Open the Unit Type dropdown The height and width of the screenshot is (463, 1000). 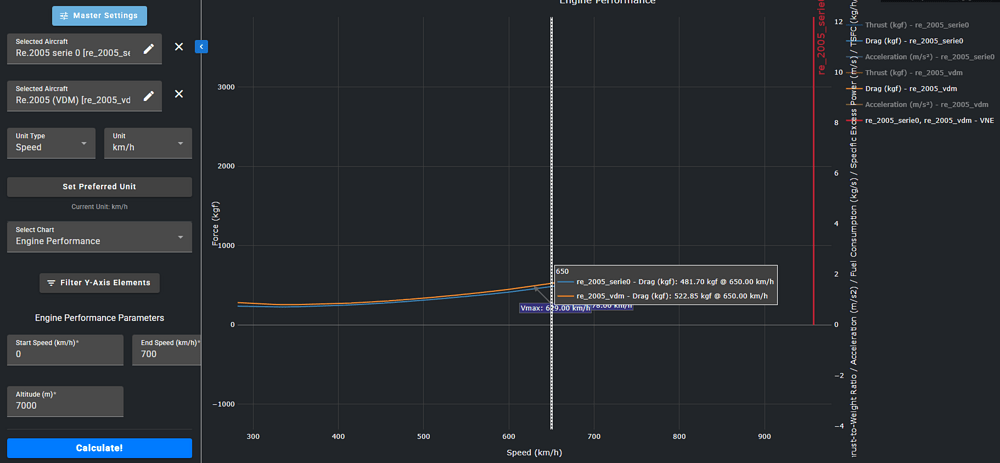51,143
